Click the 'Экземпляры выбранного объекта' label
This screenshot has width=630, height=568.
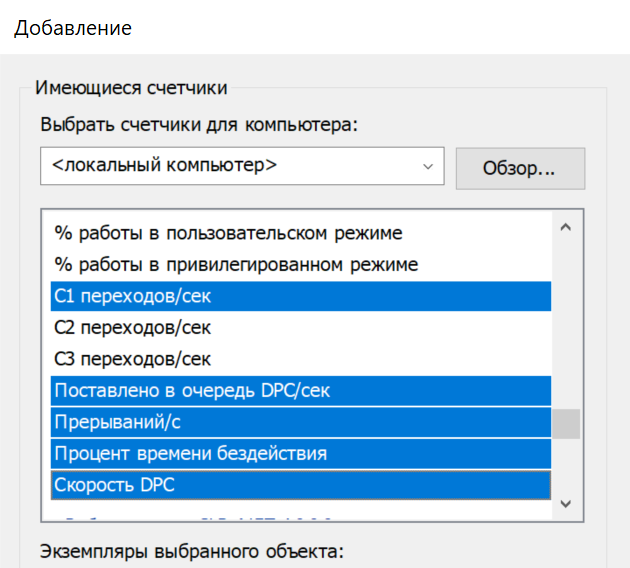[x=191, y=551]
